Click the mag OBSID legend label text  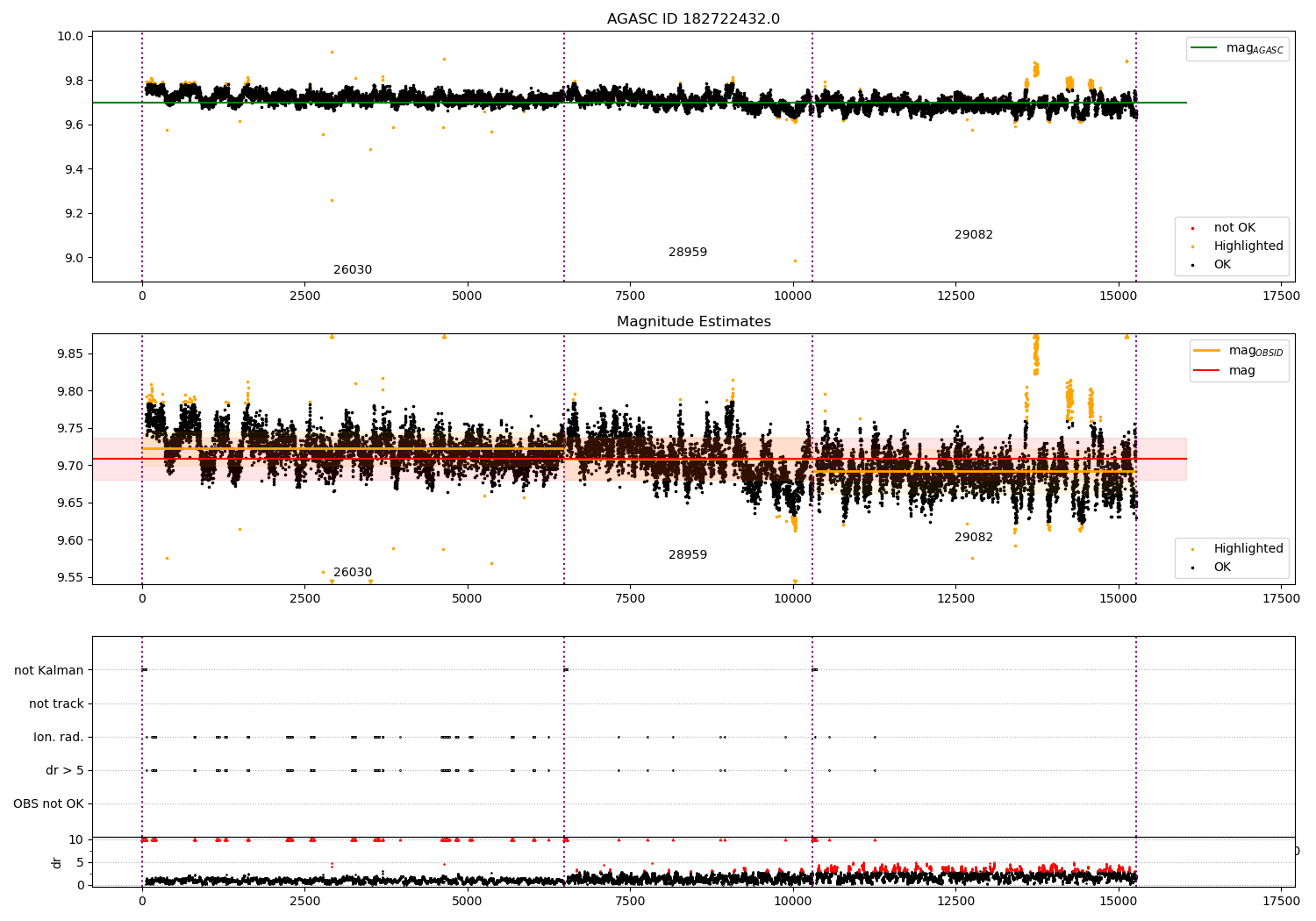click(1255, 352)
